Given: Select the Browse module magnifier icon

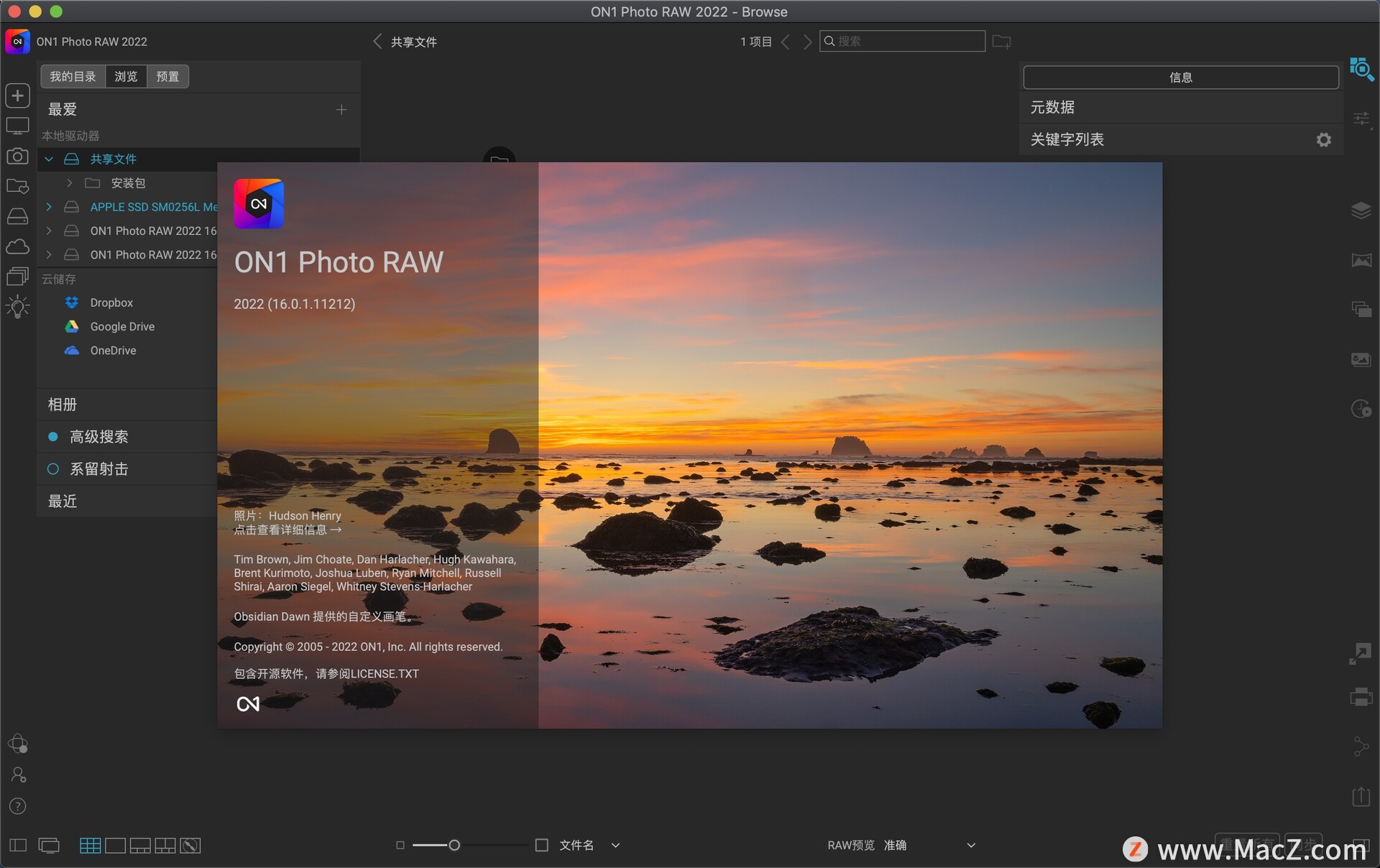Looking at the screenshot, I should point(1361,70).
